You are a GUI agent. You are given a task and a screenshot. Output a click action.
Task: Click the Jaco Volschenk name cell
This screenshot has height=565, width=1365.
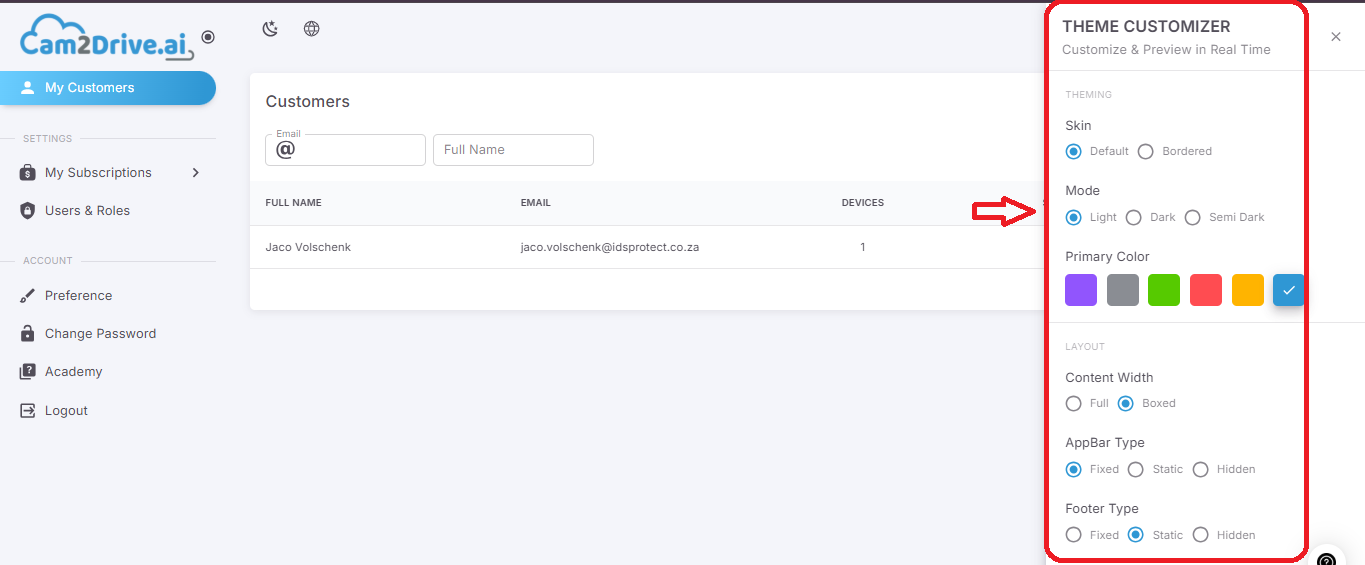308,247
